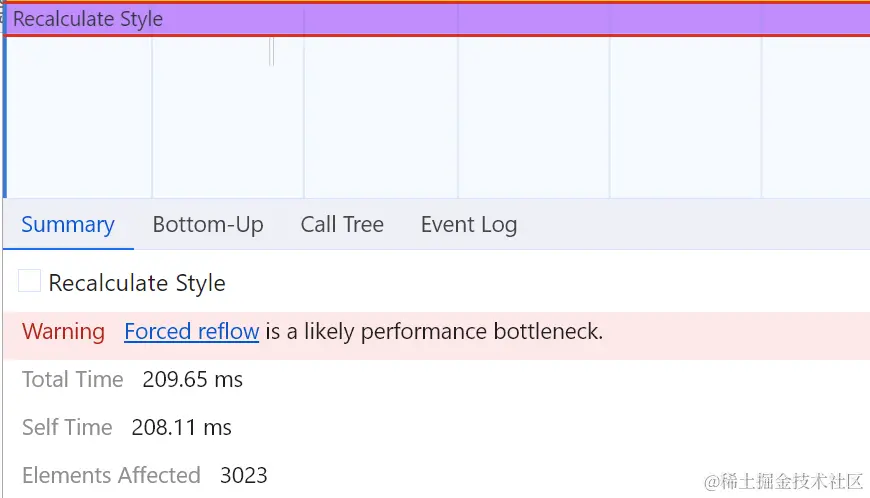Click the Self Time label

pyautogui.click(x=67, y=428)
